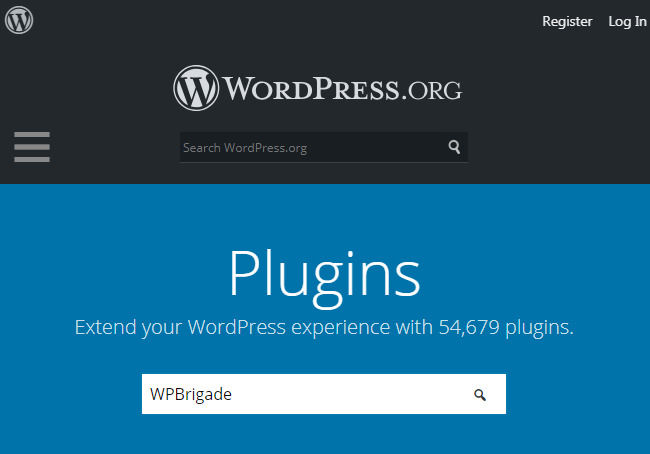Click the text 'Extend your WordPress experience with 54,679 plugins.'

click(x=324, y=328)
